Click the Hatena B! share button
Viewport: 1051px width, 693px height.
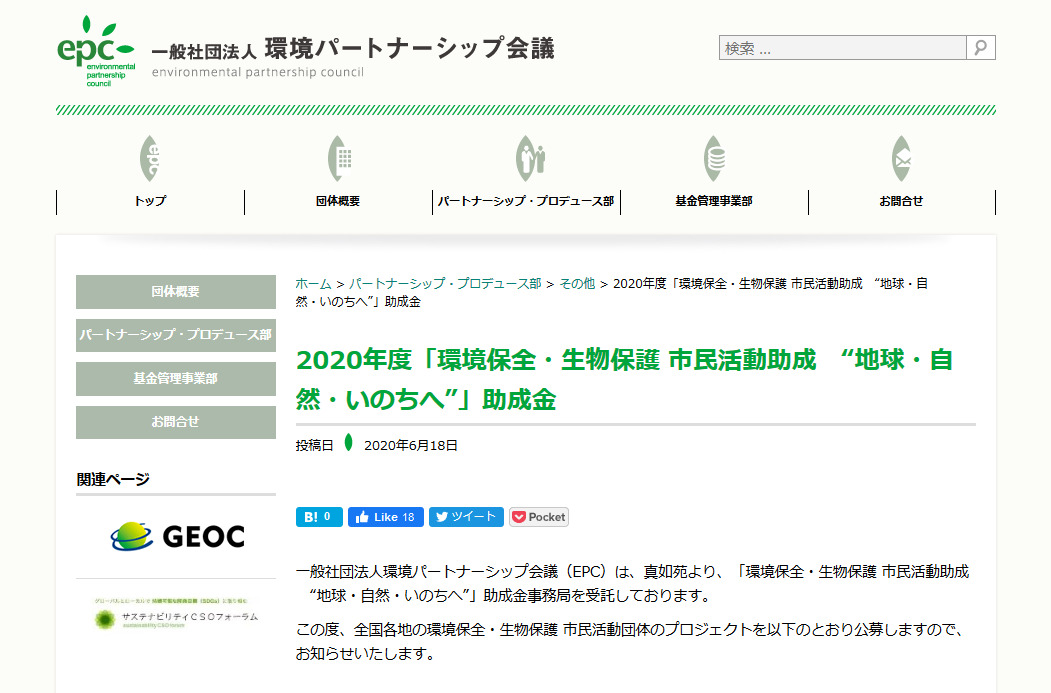(318, 517)
